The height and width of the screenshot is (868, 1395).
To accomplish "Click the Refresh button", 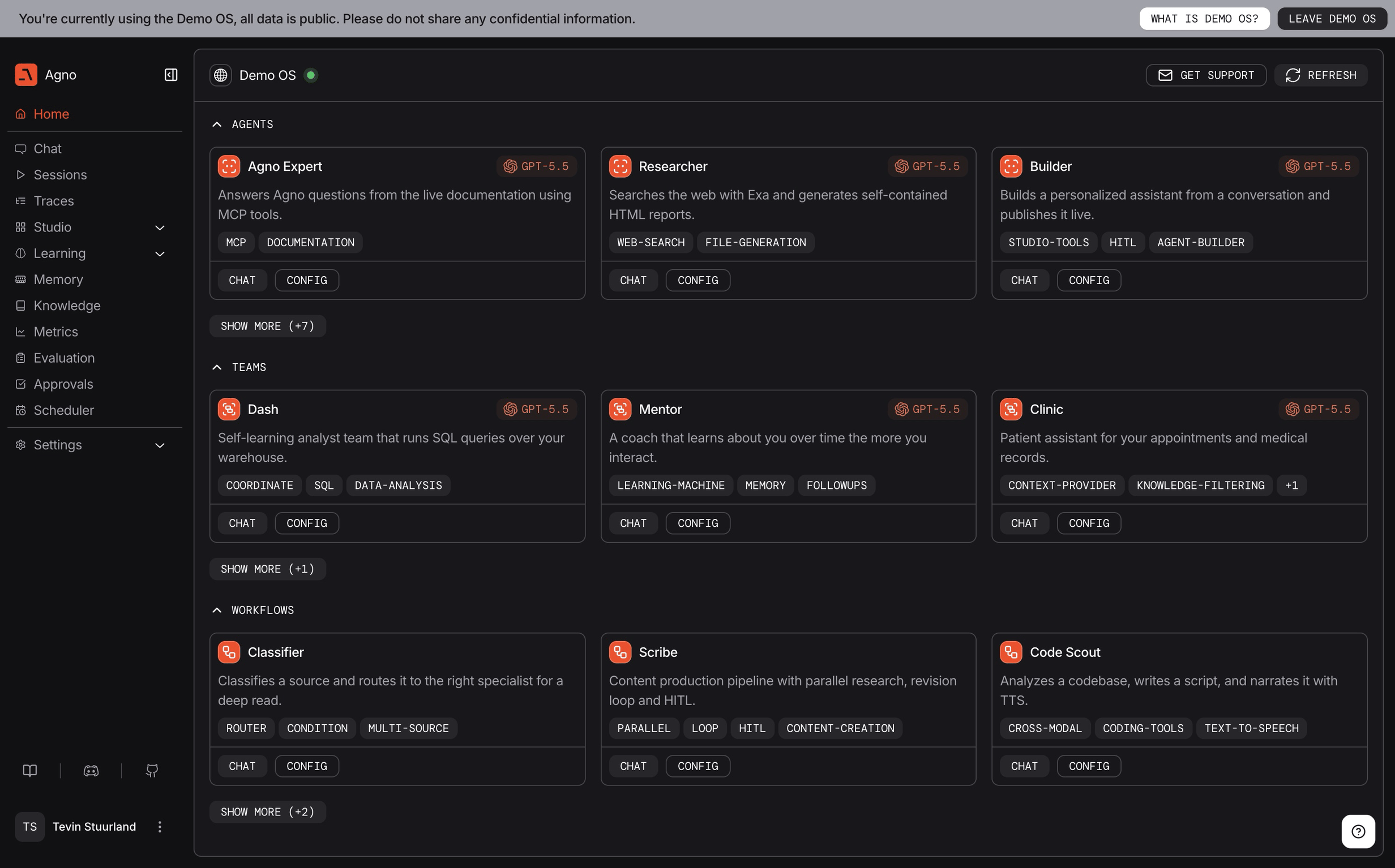I will 1320,75.
